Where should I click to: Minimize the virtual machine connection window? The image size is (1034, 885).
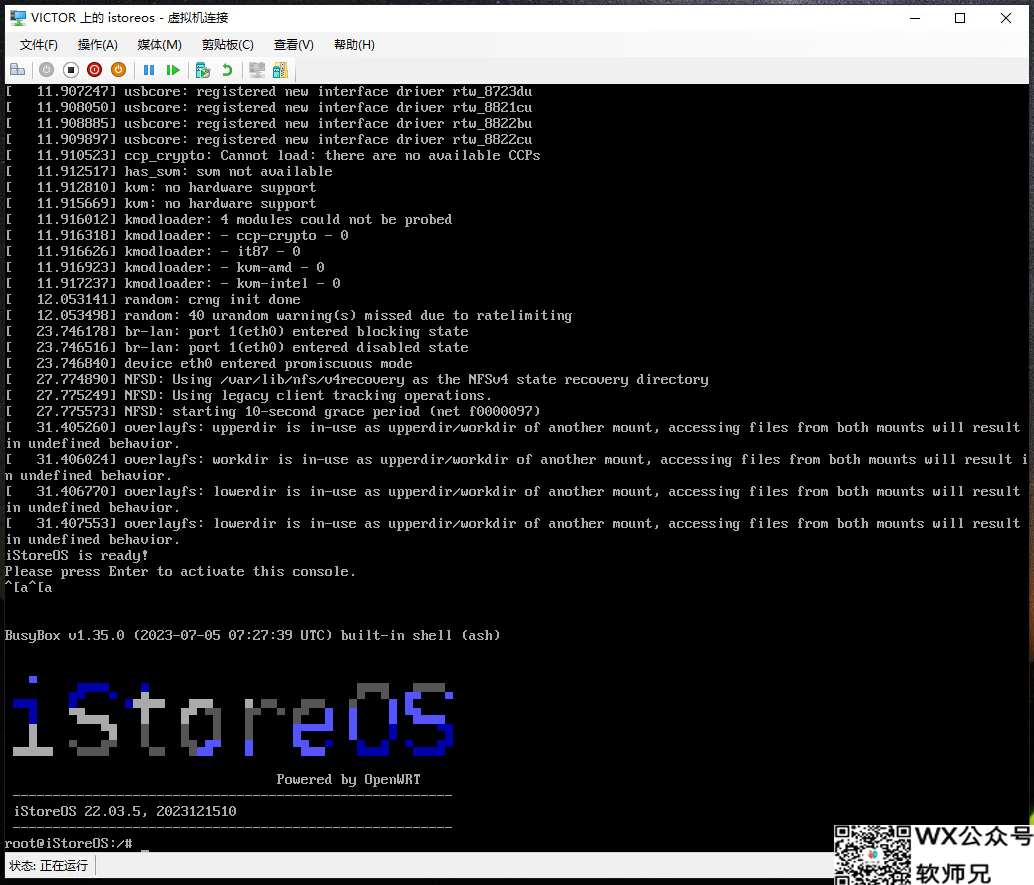(915, 18)
